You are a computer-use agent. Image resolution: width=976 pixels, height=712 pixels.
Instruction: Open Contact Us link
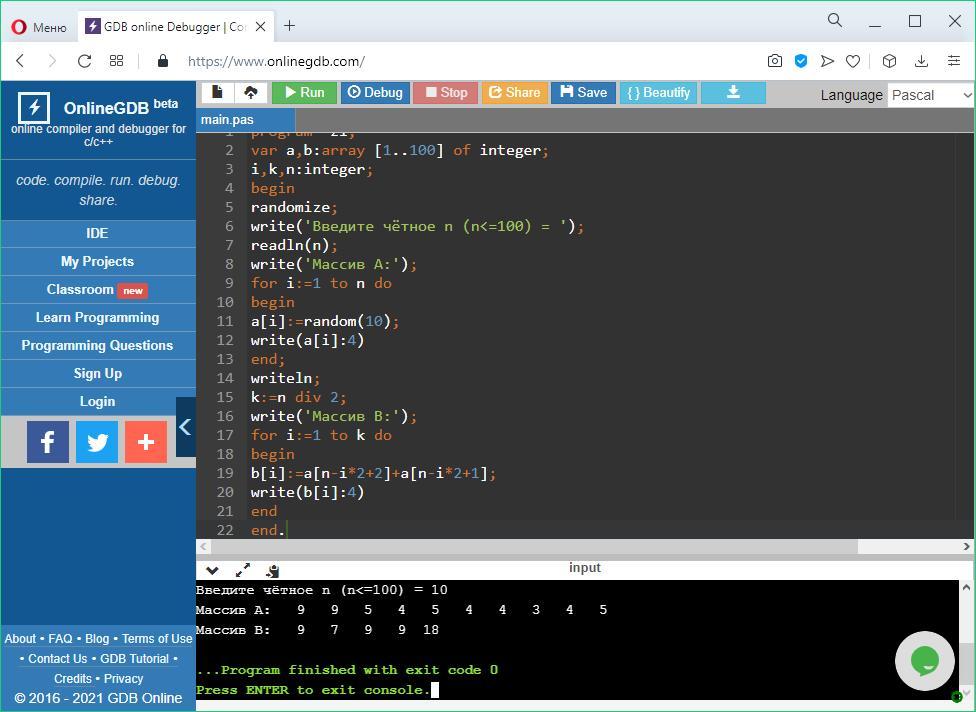57,658
